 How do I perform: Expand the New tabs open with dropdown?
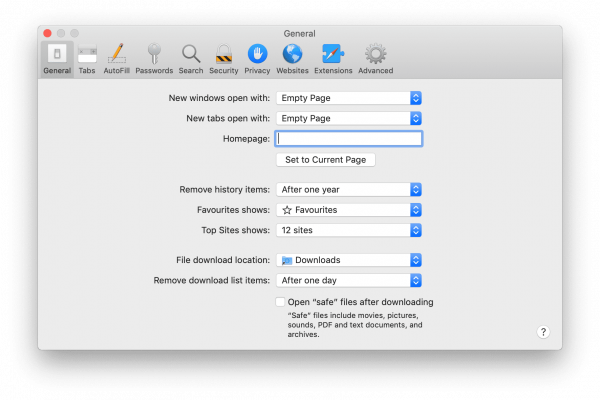pyautogui.click(x=349, y=118)
